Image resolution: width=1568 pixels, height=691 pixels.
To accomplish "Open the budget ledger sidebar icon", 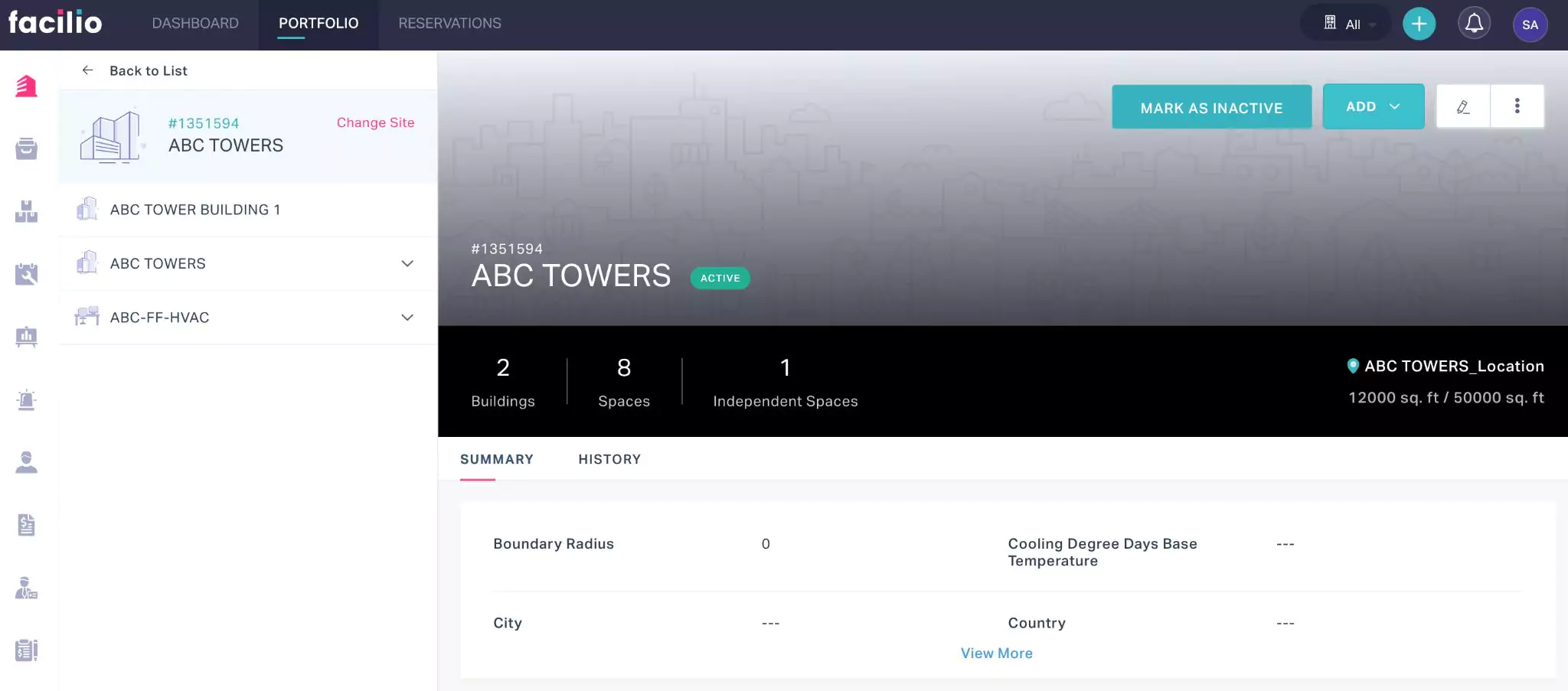I will tap(27, 650).
